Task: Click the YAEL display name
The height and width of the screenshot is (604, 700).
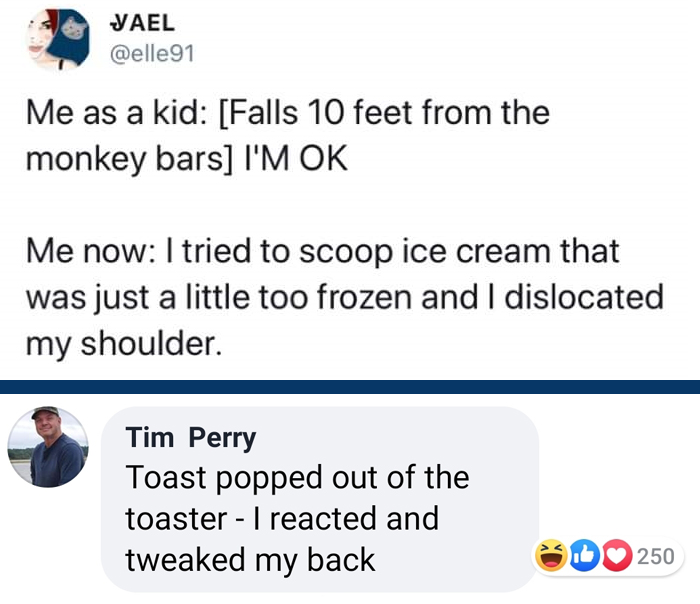Action: [142, 23]
